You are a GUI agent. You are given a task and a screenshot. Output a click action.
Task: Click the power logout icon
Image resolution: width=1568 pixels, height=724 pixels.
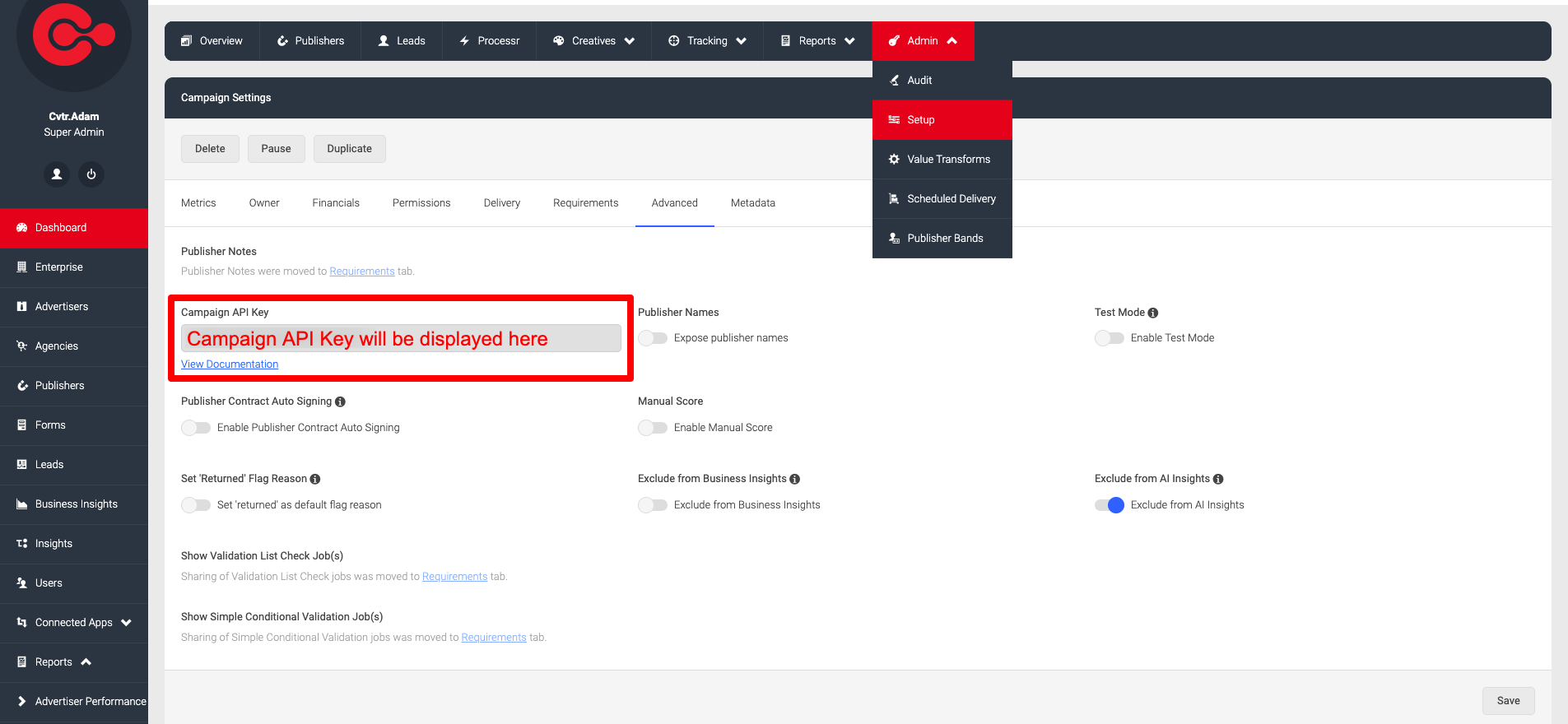[91, 174]
